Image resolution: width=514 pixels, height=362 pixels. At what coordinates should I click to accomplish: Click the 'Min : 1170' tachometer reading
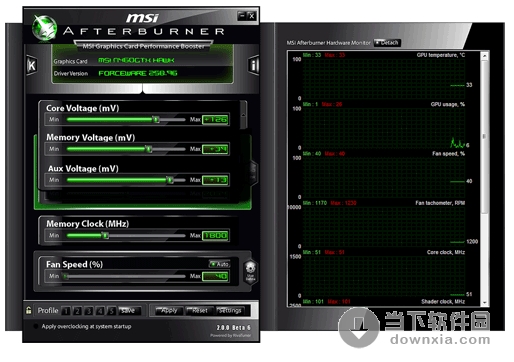click(x=315, y=203)
